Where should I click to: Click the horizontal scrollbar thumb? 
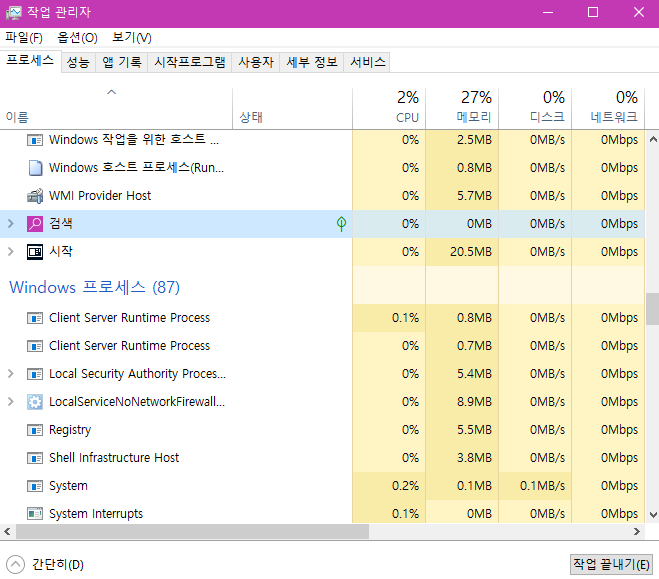tap(192, 532)
